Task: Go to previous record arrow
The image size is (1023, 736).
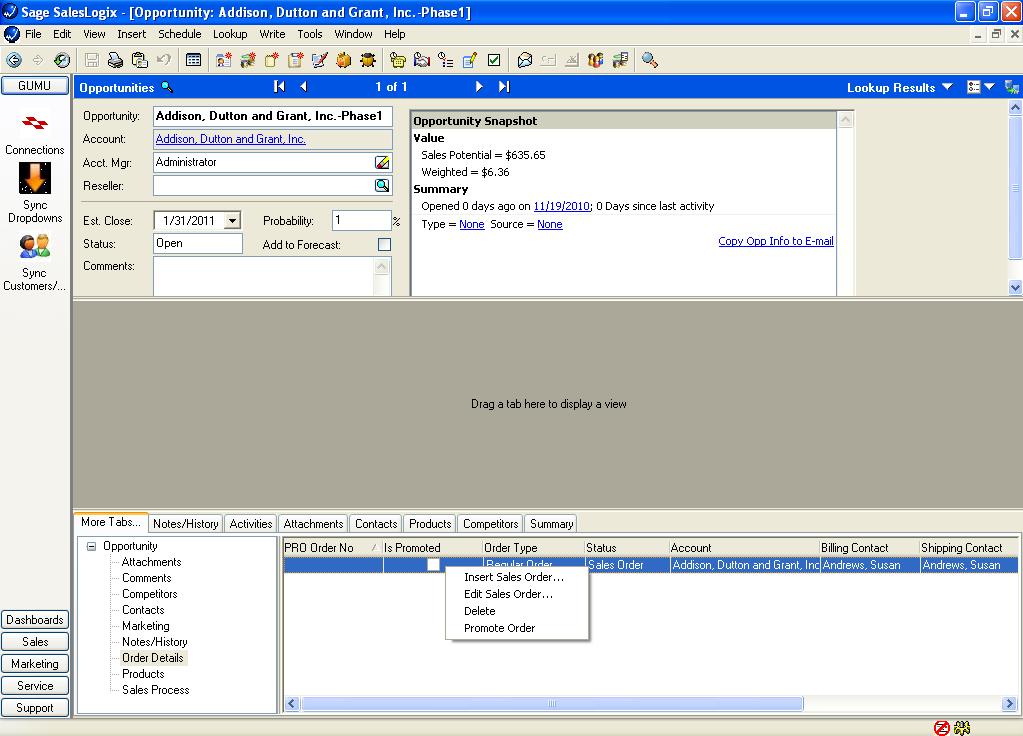Action: point(303,86)
